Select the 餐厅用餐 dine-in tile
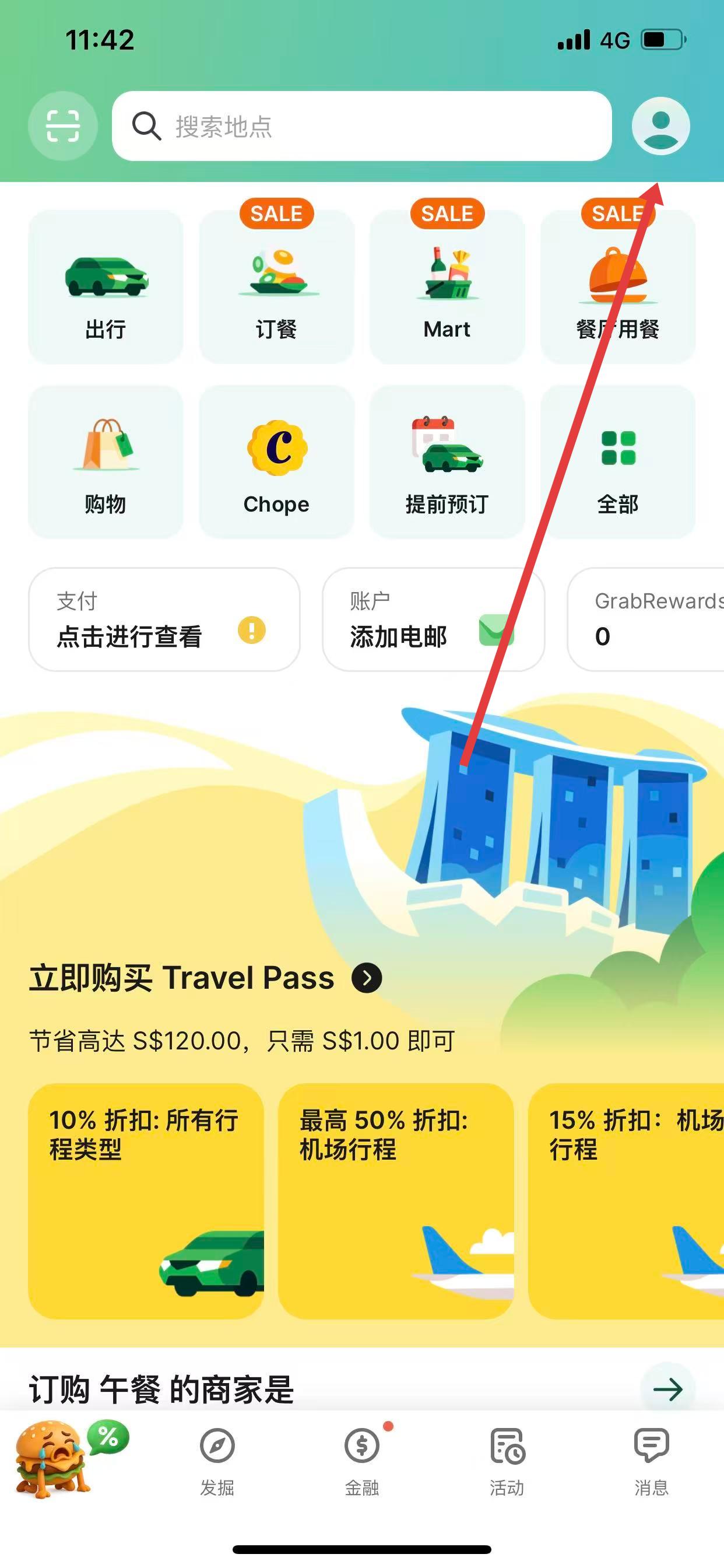724x1568 pixels. (617, 286)
